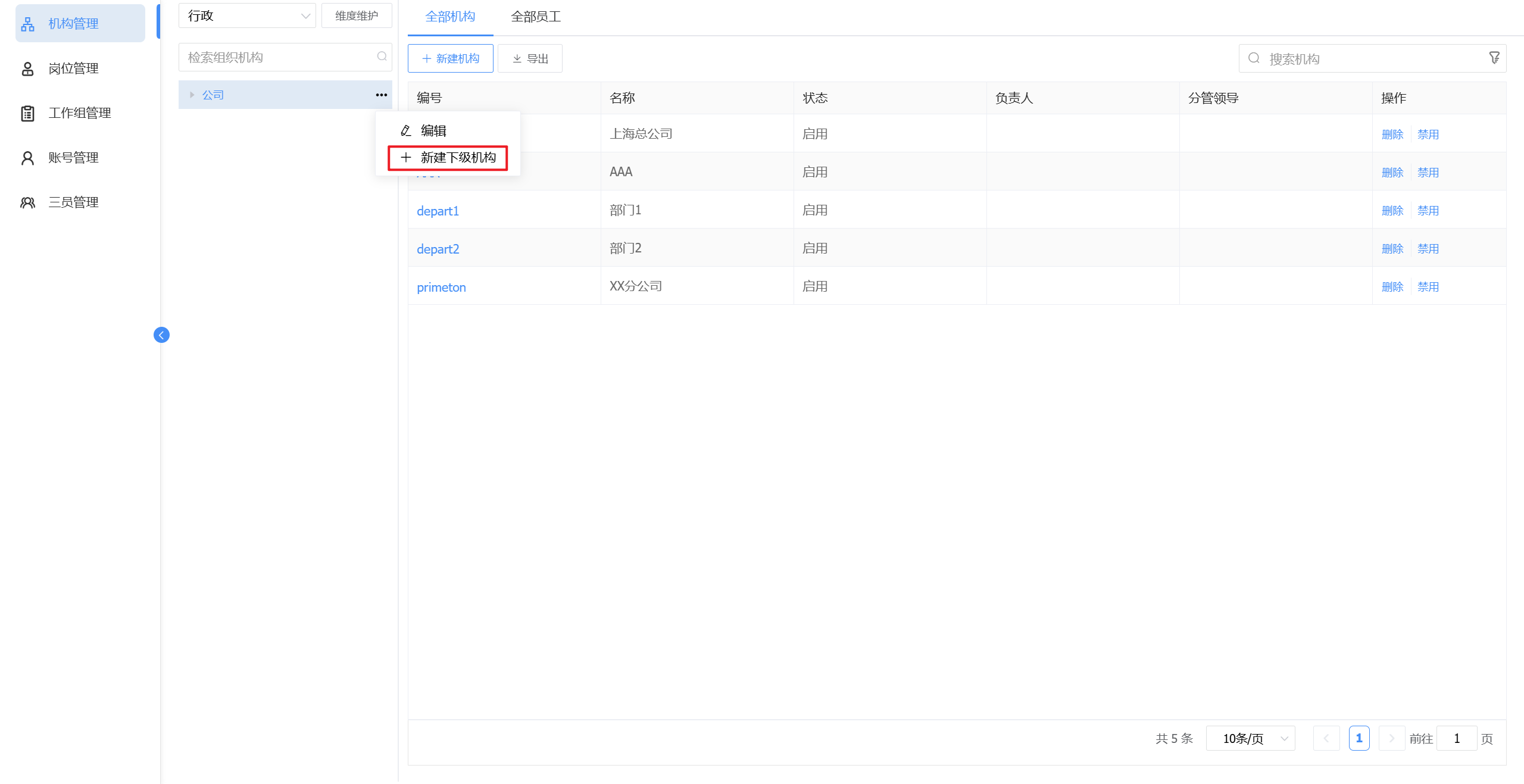Click the 机构管理 organization icon in sidebar
The width and height of the screenshot is (1524, 784).
pyautogui.click(x=27, y=24)
